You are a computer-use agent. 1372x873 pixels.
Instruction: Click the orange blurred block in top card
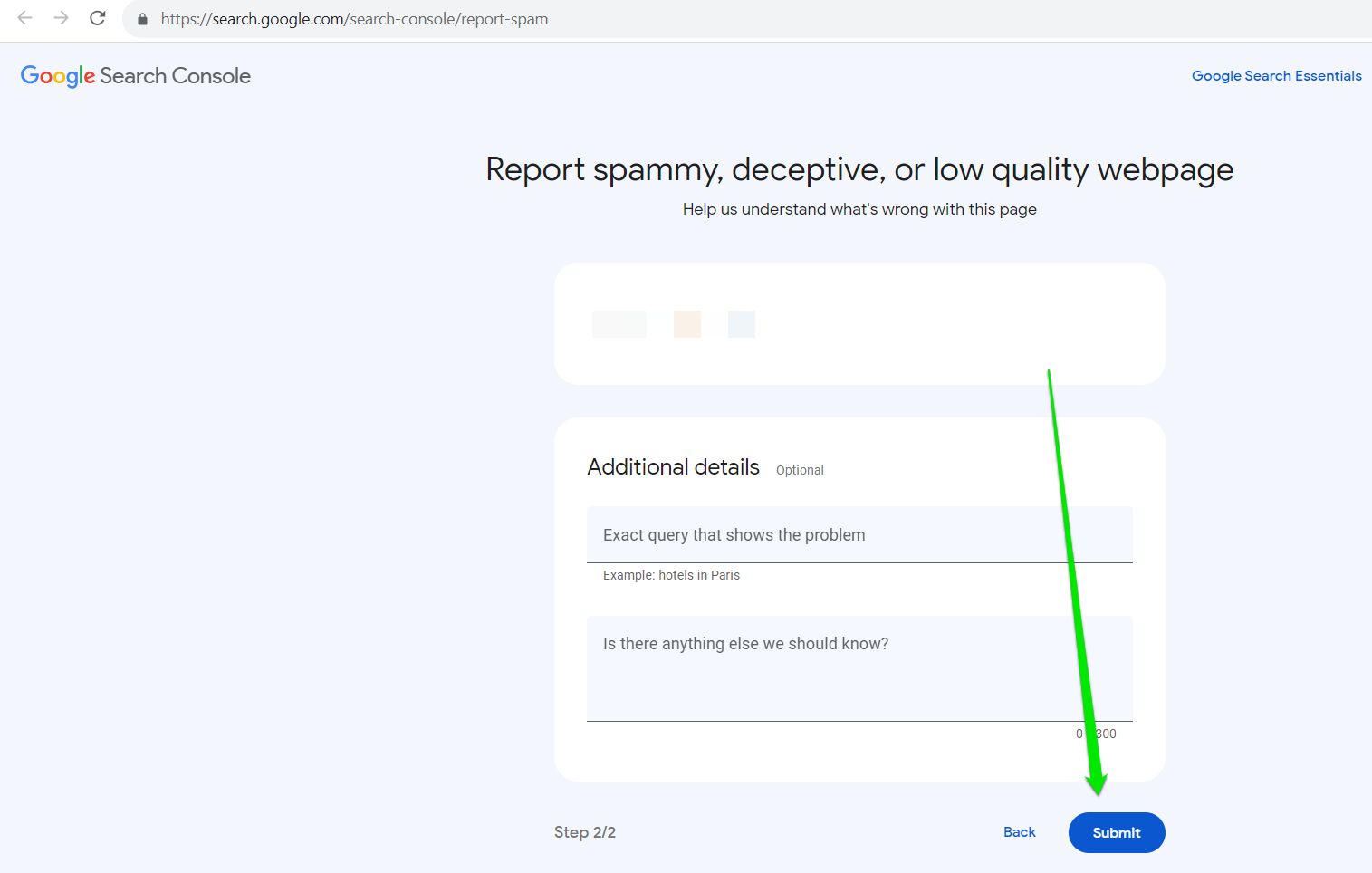coord(687,324)
